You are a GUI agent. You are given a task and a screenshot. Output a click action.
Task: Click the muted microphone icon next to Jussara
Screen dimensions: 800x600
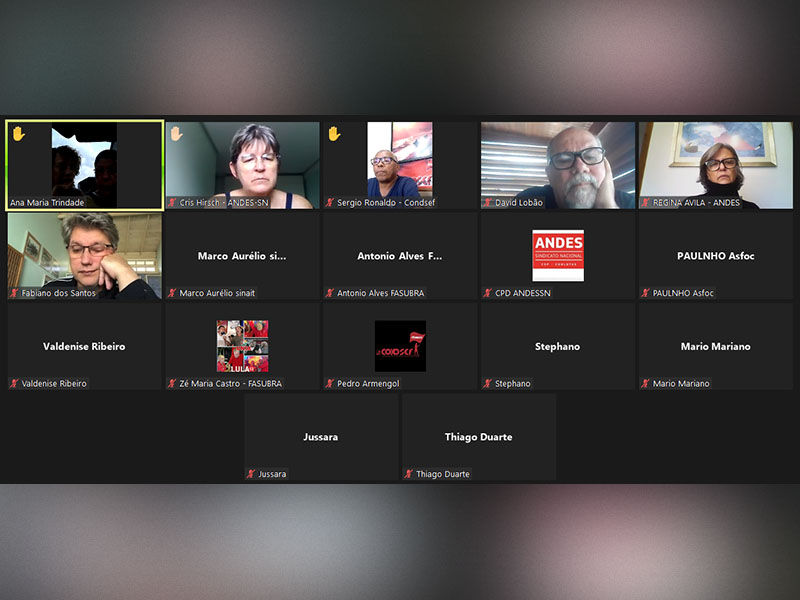(251, 474)
